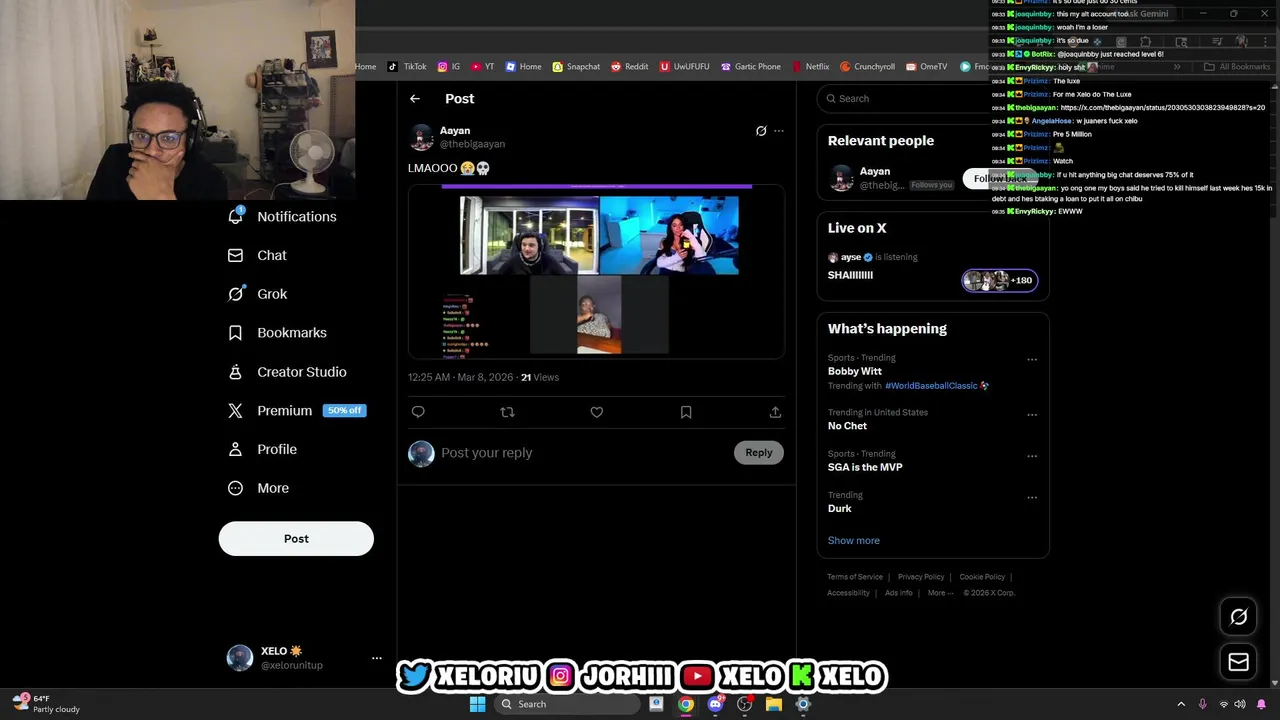Open the post video thumbnail
The height and width of the screenshot is (720, 1280).
click(596, 270)
